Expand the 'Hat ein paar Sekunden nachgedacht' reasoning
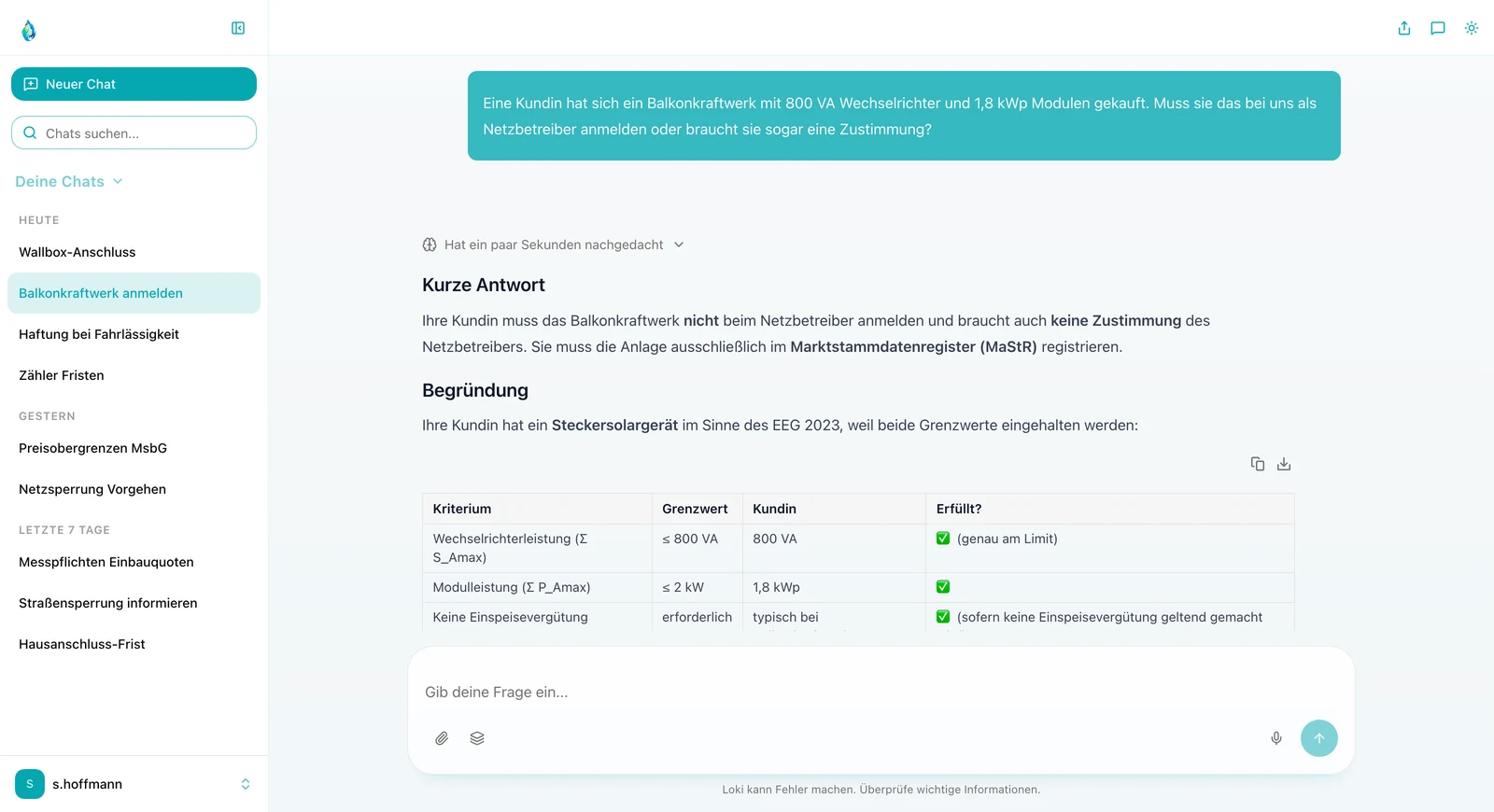This screenshot has width=1494, height=812. [554, 245]
